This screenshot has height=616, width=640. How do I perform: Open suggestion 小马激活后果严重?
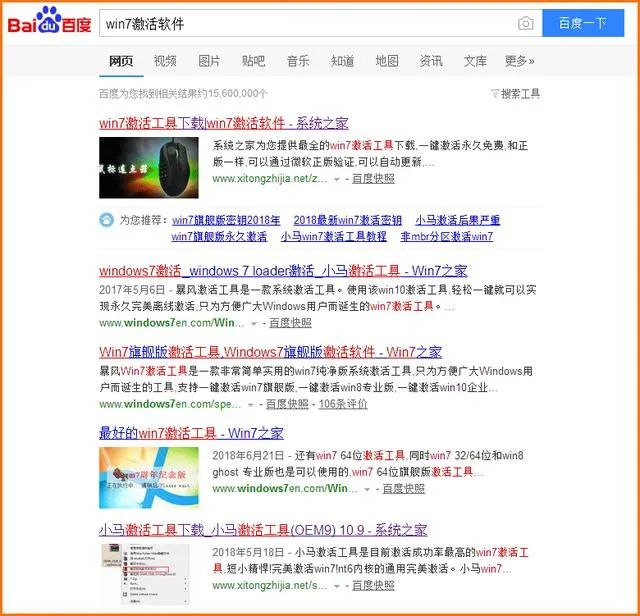pyautogui.click(x=458, y=220)
